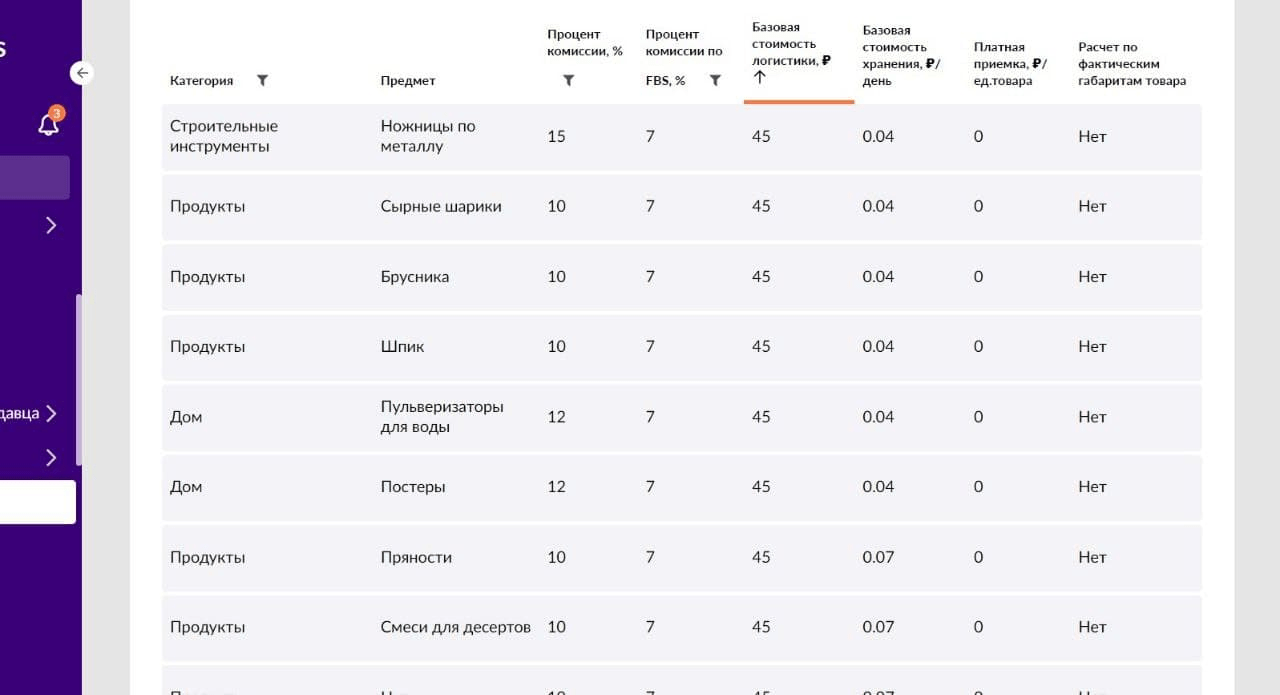Open filter icon for Процент комиссии по FBS

tap(715, 80)
